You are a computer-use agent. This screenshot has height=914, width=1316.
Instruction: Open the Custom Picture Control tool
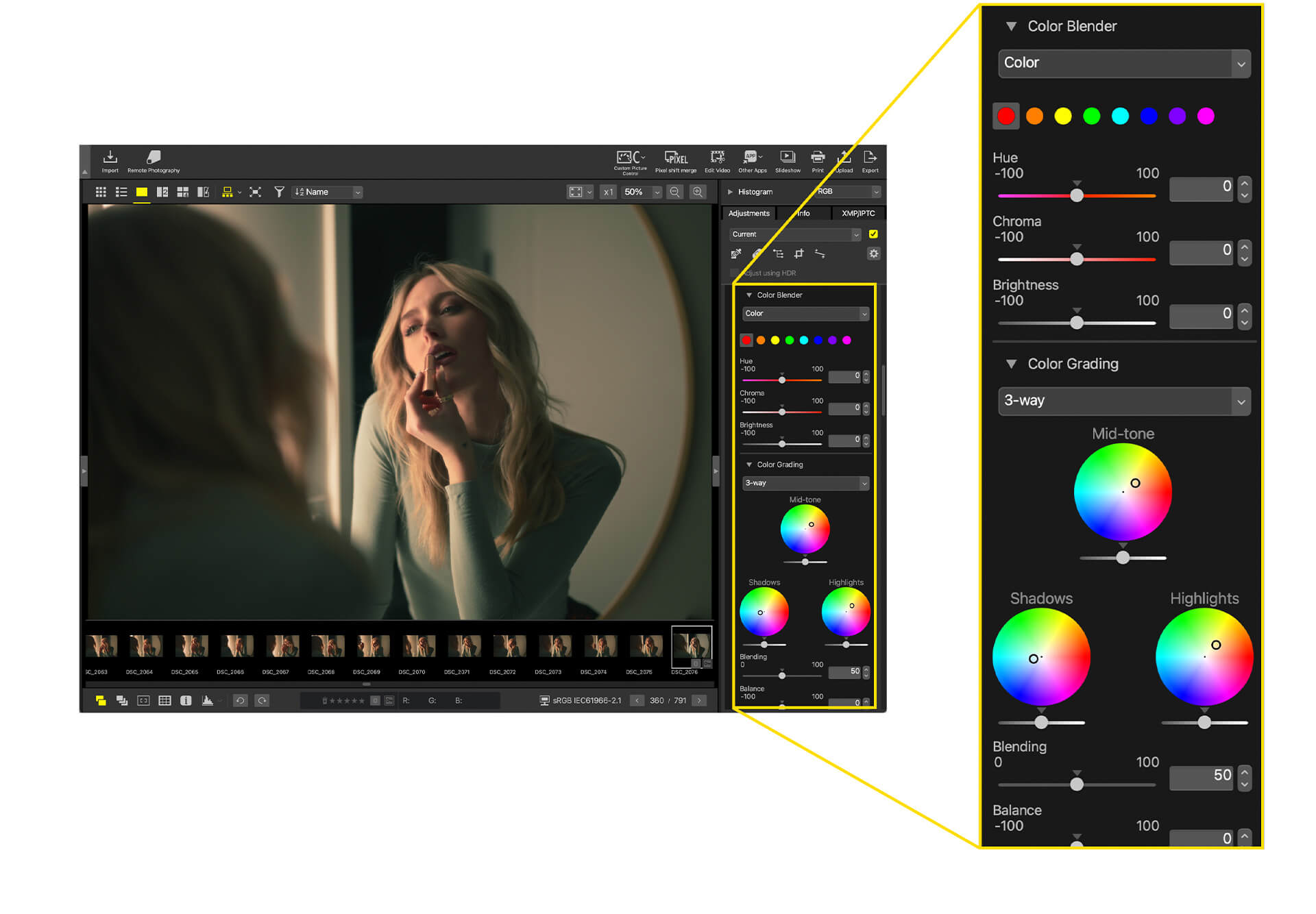[629, 159]
